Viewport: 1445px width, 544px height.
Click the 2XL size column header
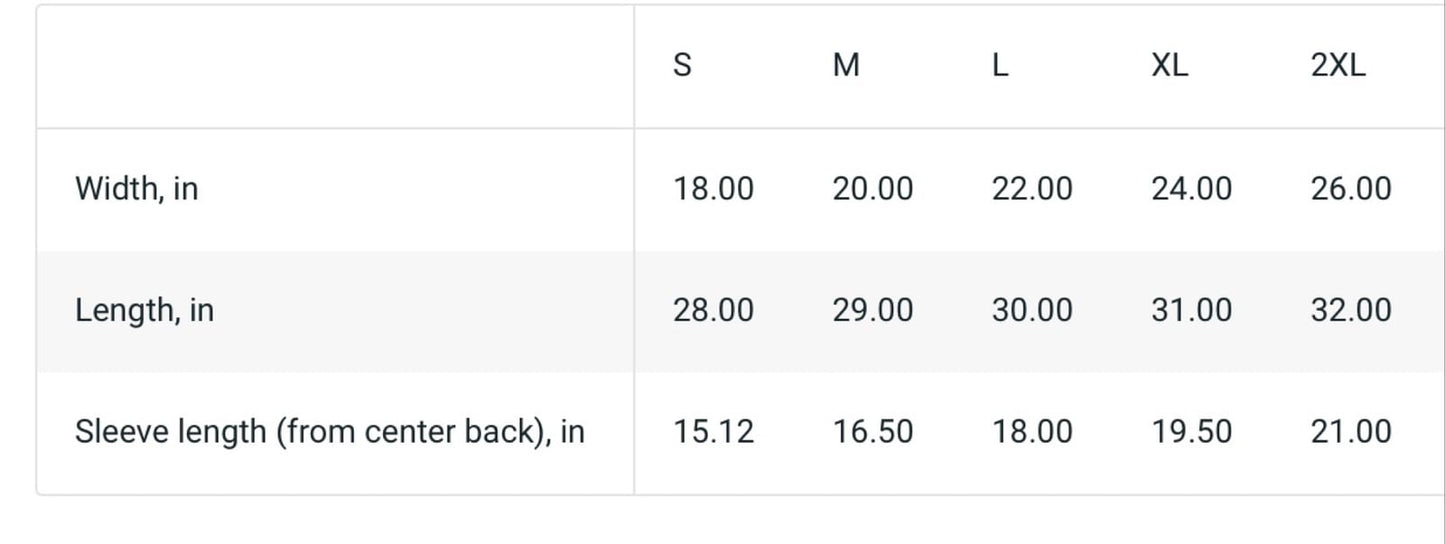1337,66
